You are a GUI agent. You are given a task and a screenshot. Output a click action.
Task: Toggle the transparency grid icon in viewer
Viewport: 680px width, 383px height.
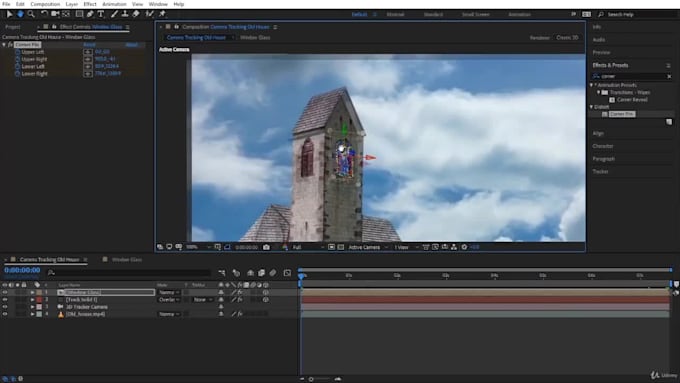tap(341, 247)
